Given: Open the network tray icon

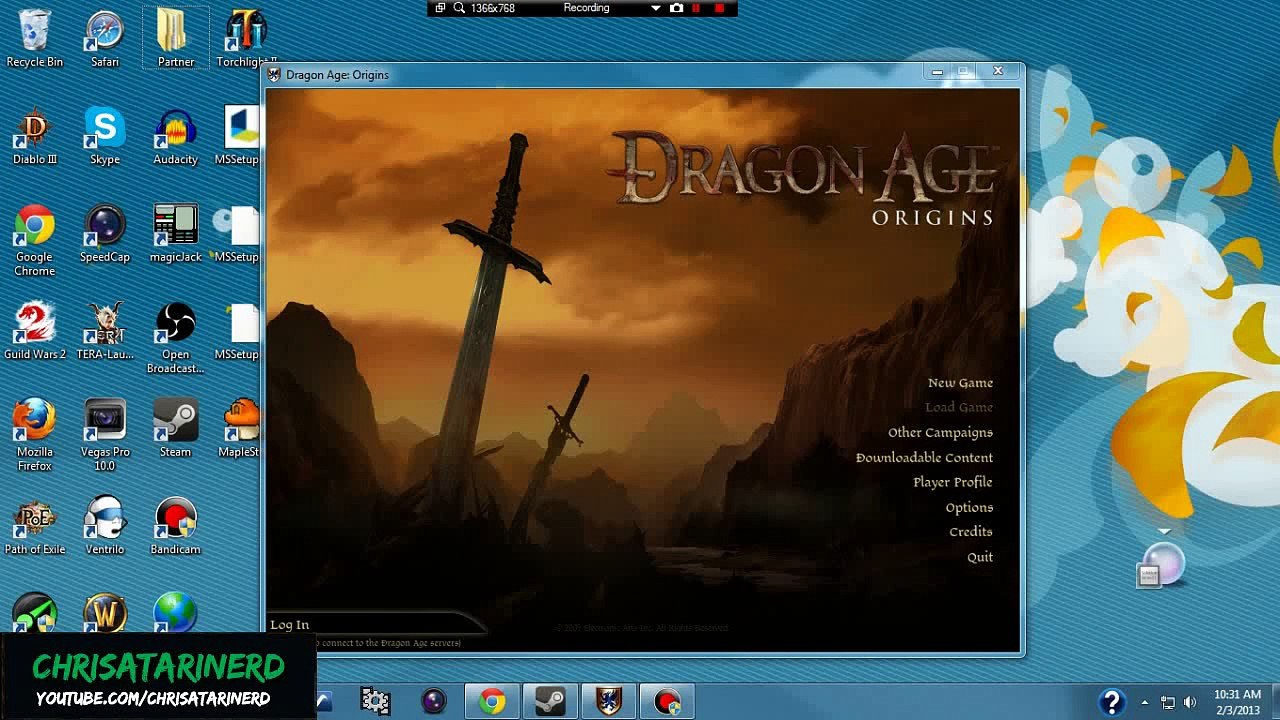Looking at the screenshot, I should [1167, 702].
